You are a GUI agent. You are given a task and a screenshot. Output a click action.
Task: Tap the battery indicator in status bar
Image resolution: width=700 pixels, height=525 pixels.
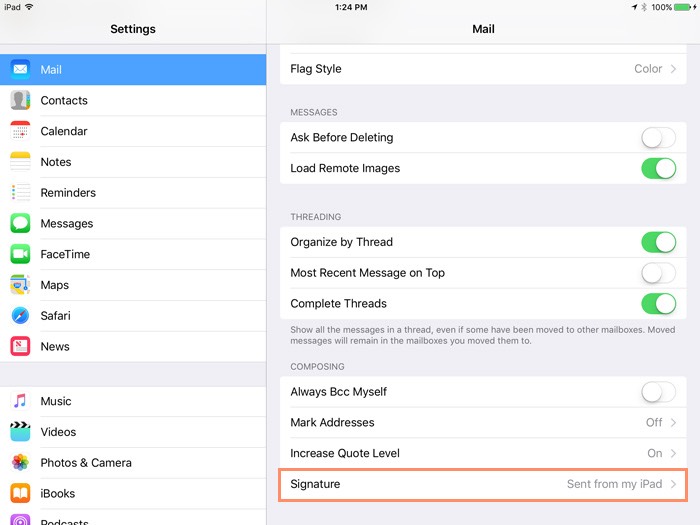pos(684,7)
